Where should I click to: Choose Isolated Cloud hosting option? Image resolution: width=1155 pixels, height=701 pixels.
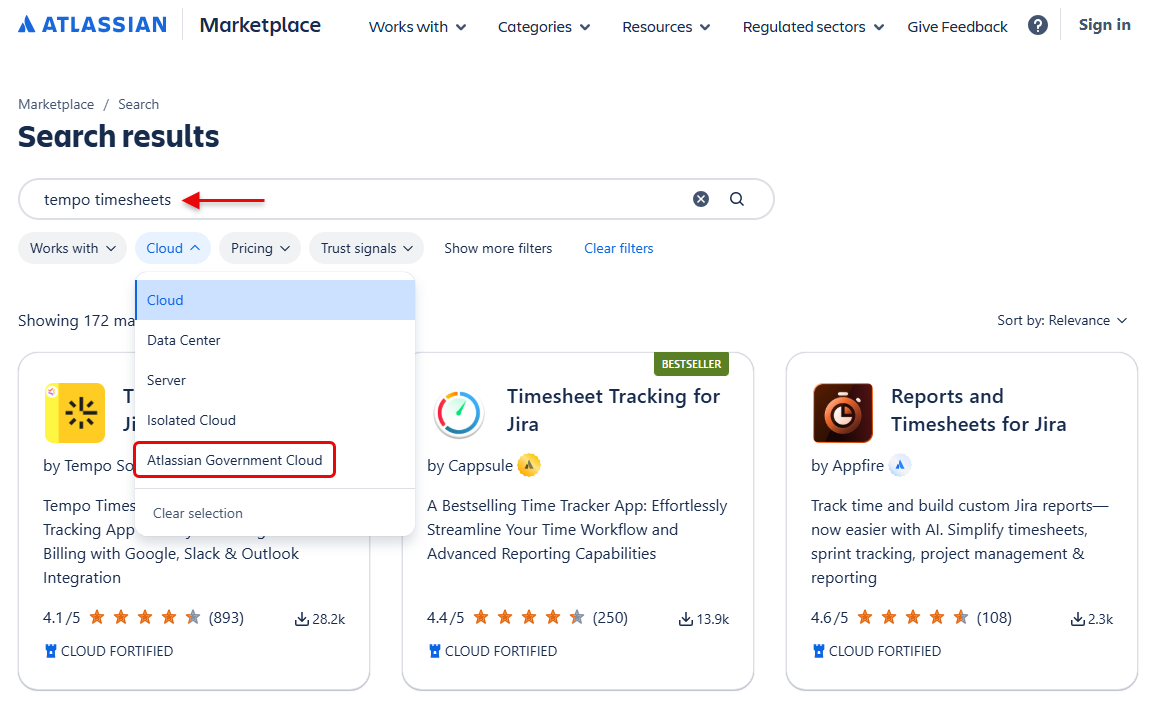tap(275, 420)
